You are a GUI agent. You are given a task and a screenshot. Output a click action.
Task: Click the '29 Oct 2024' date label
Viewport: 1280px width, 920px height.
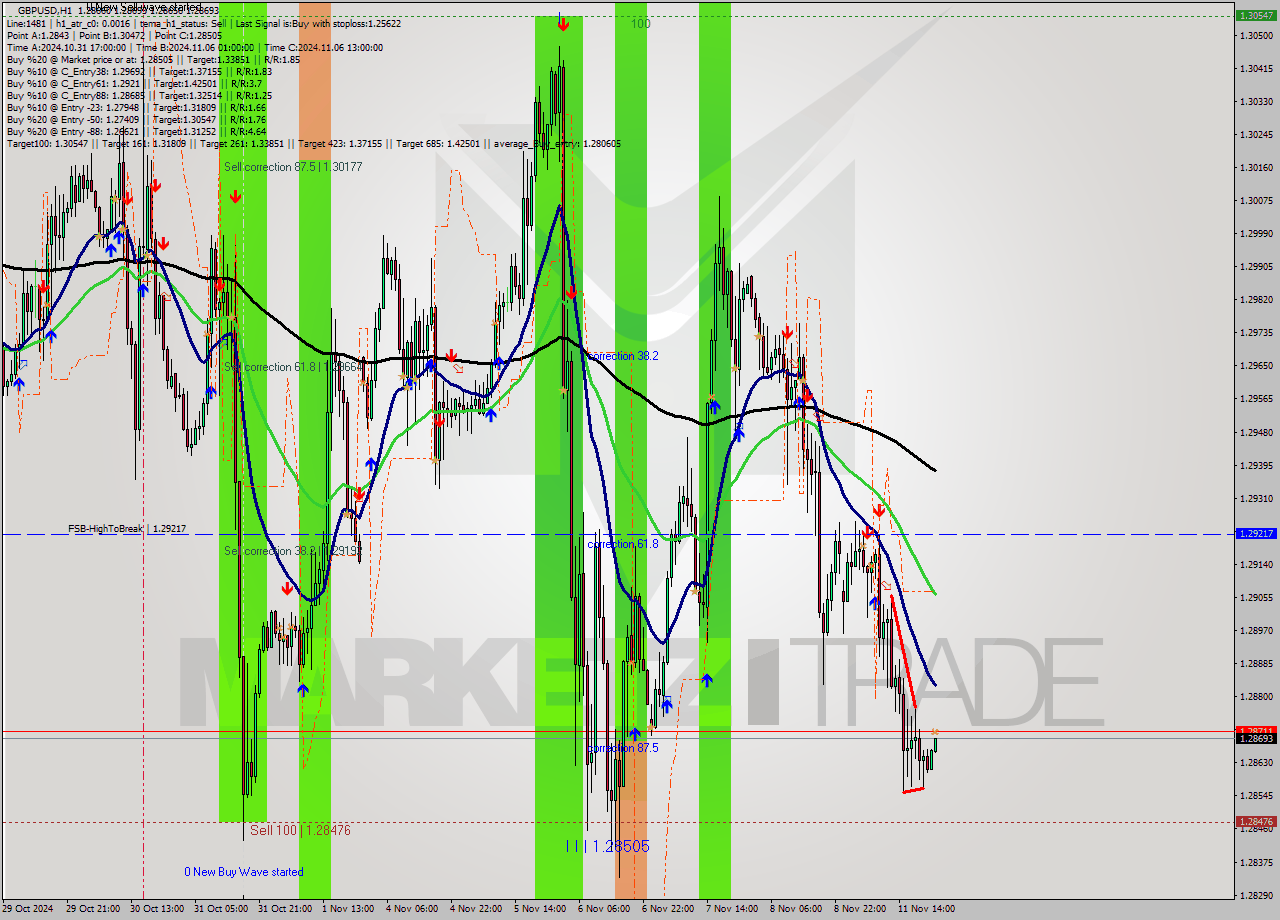coord(29,909)
